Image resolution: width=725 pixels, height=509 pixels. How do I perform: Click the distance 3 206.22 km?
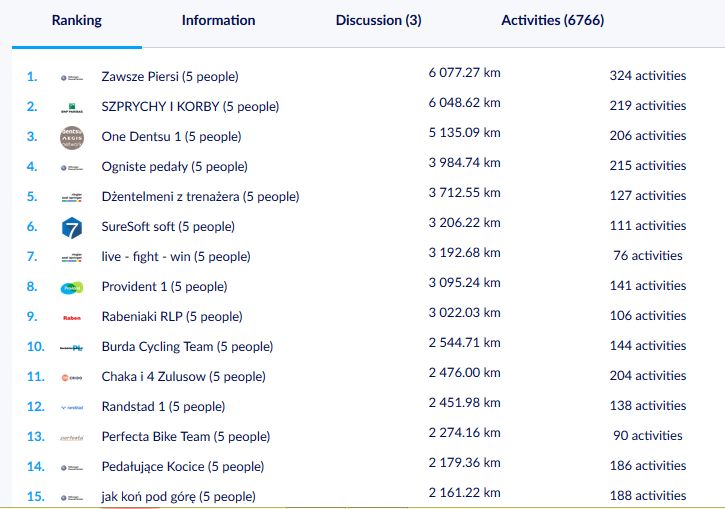[464, 223]
